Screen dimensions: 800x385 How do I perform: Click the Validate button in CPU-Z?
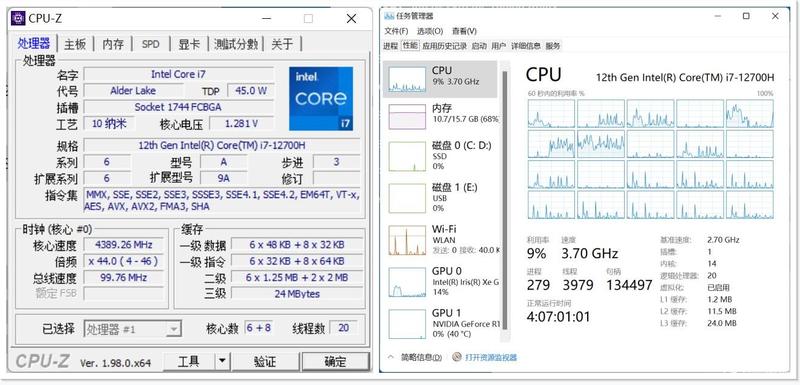(x=265, y=362)
